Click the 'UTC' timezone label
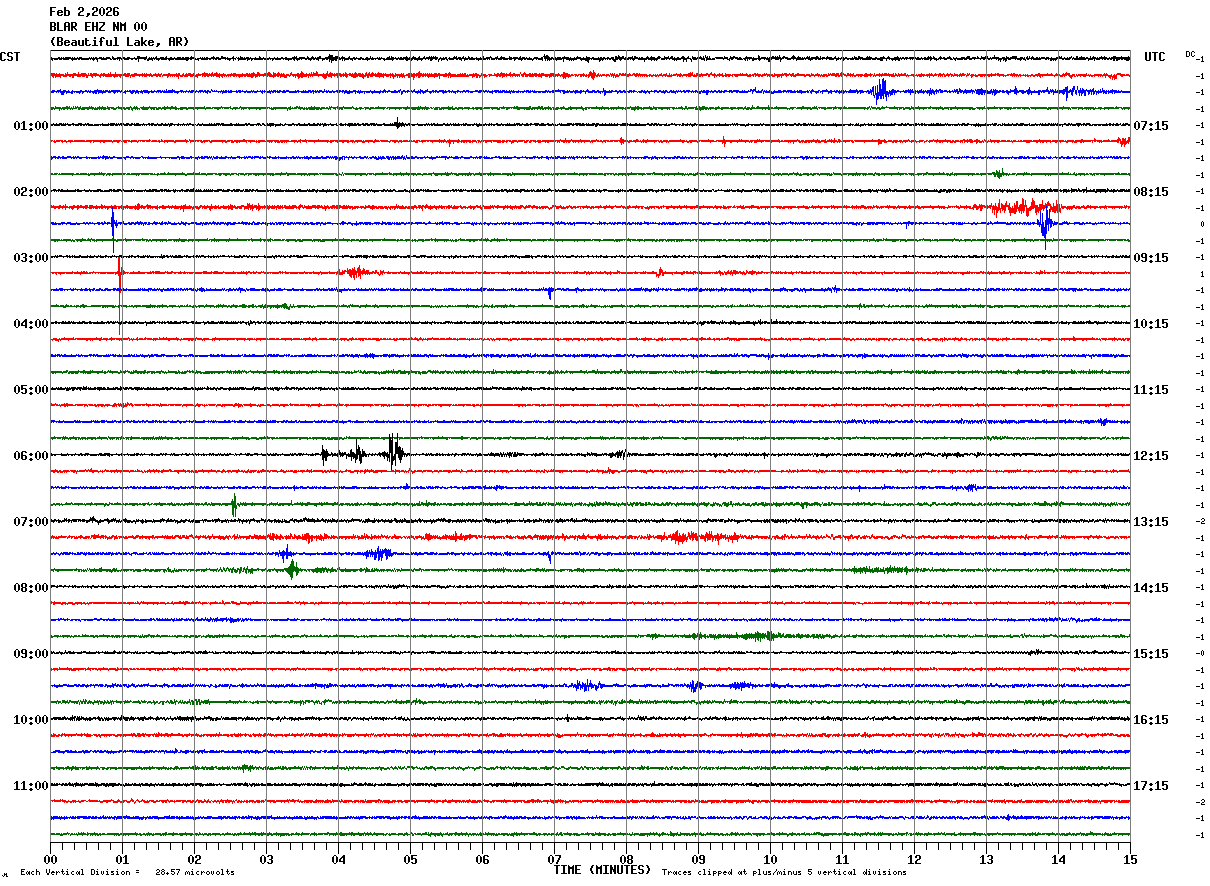Viewport: 1210px width, 886px height. [x=1155, y=57]
